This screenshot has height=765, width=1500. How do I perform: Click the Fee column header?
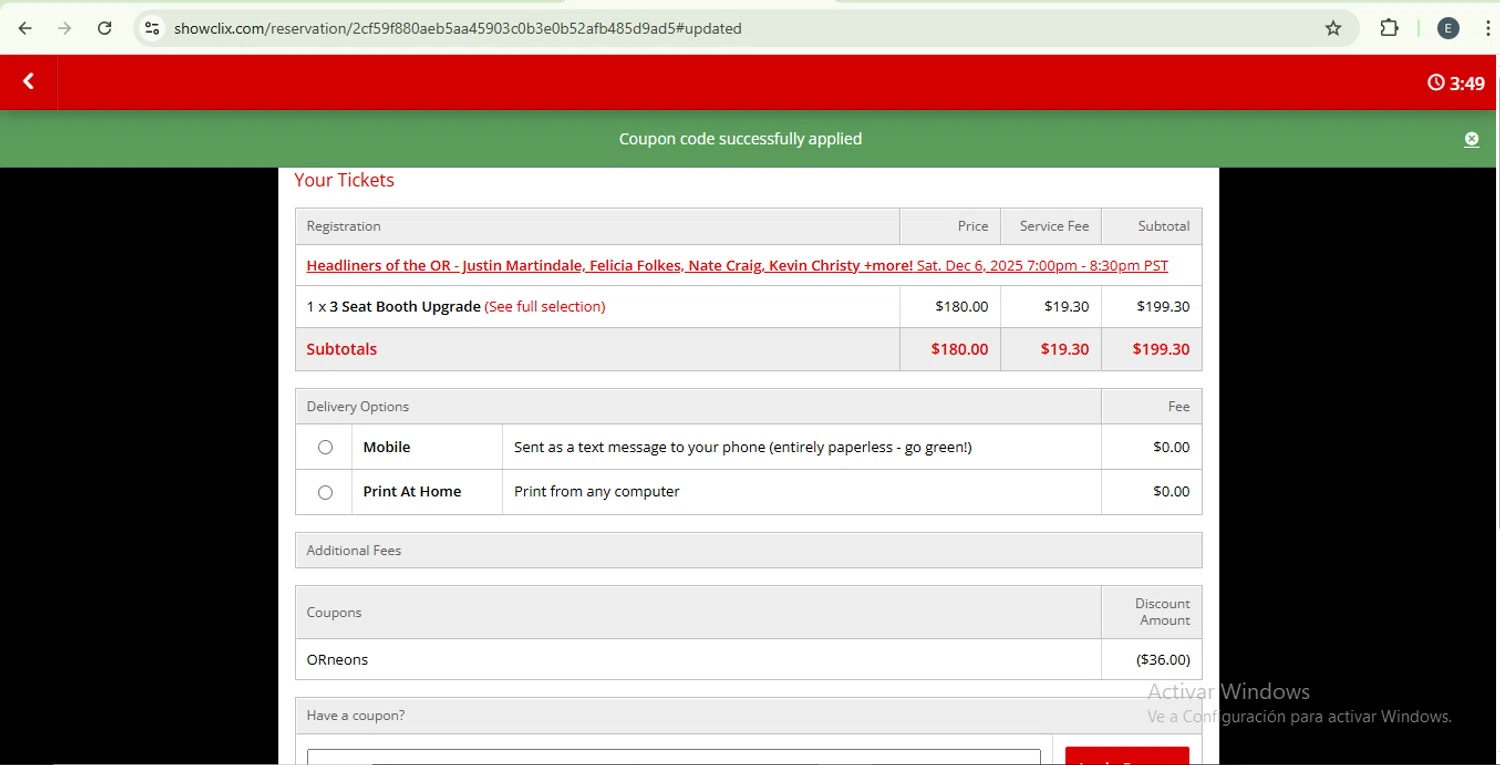point(1179,407)
